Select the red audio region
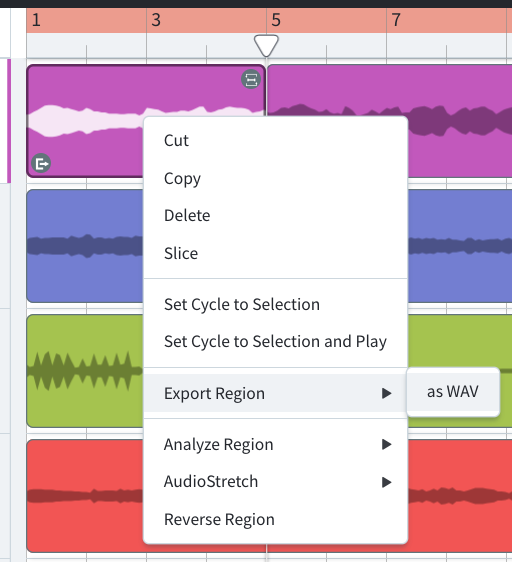512x562 pixels. coord(85,496)
